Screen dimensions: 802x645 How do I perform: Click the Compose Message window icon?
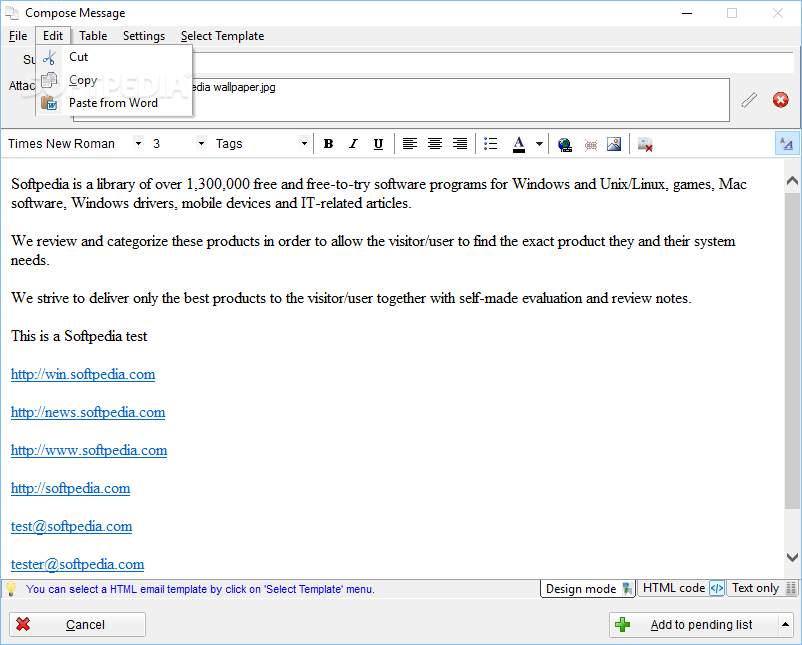tap(12, 13)
